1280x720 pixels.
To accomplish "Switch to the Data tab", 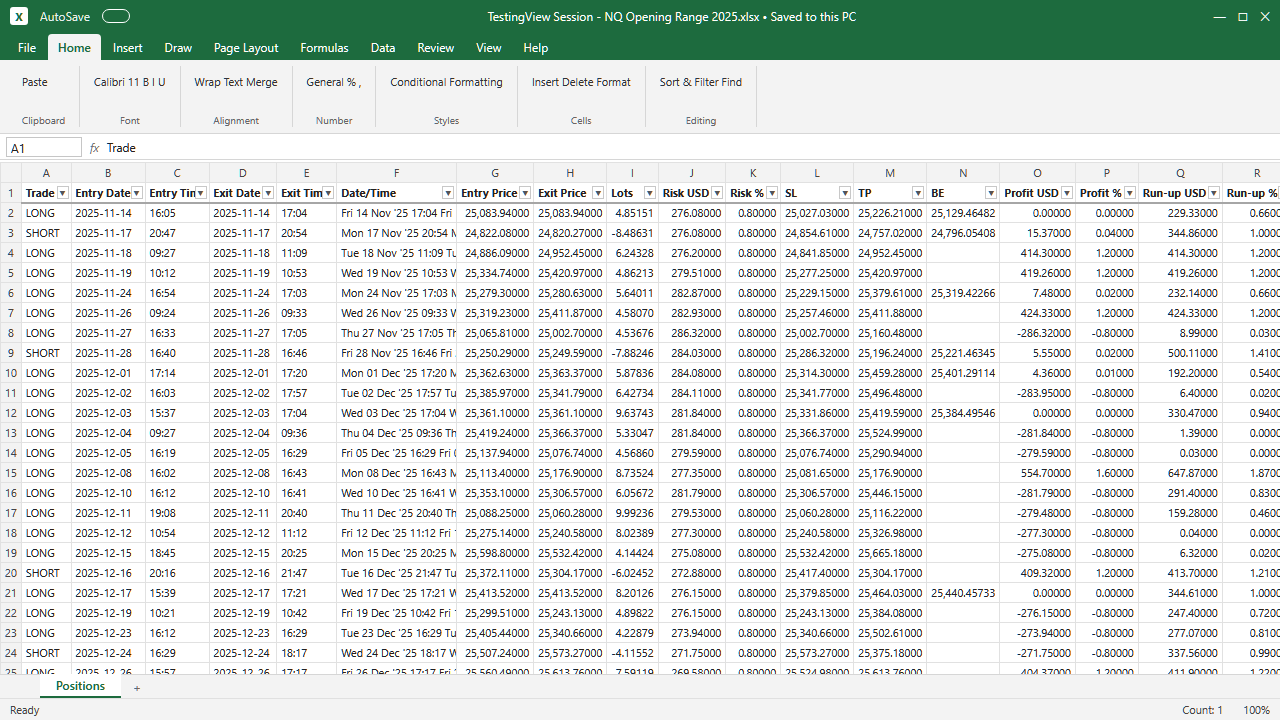I will tap(383, 48).
